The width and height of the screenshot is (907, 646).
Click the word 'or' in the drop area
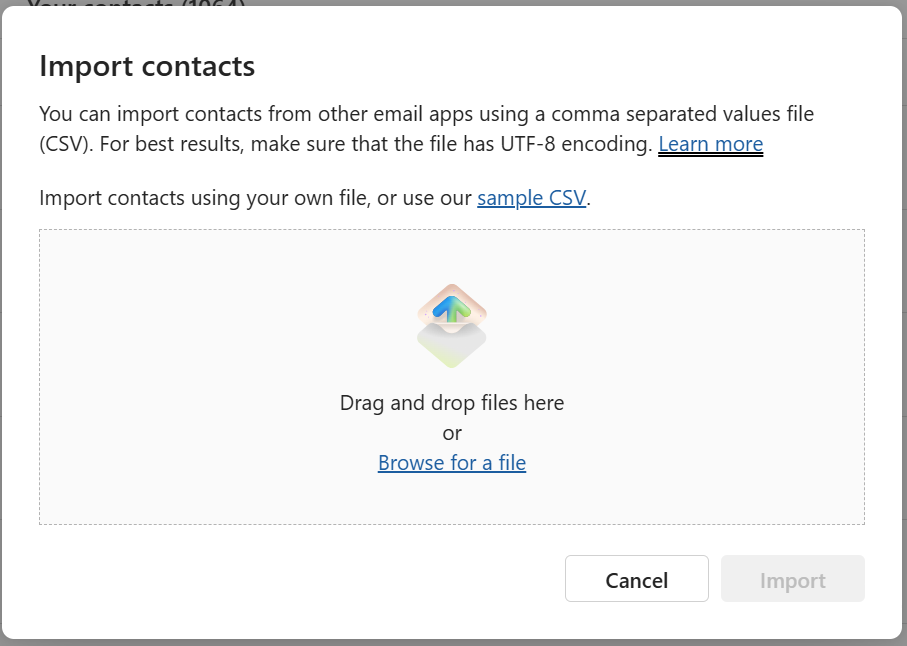[x=451, y=432]
